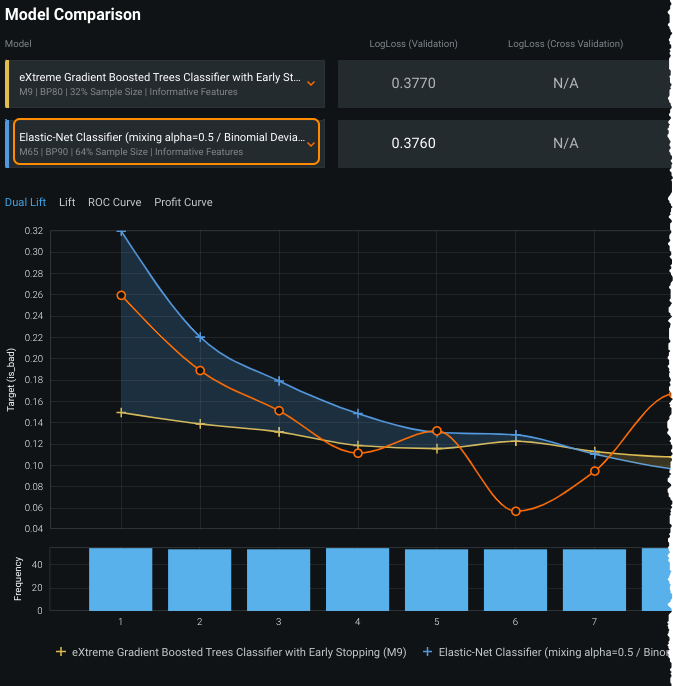
Task: Open the Profit Curve tab
Action: 183,202
